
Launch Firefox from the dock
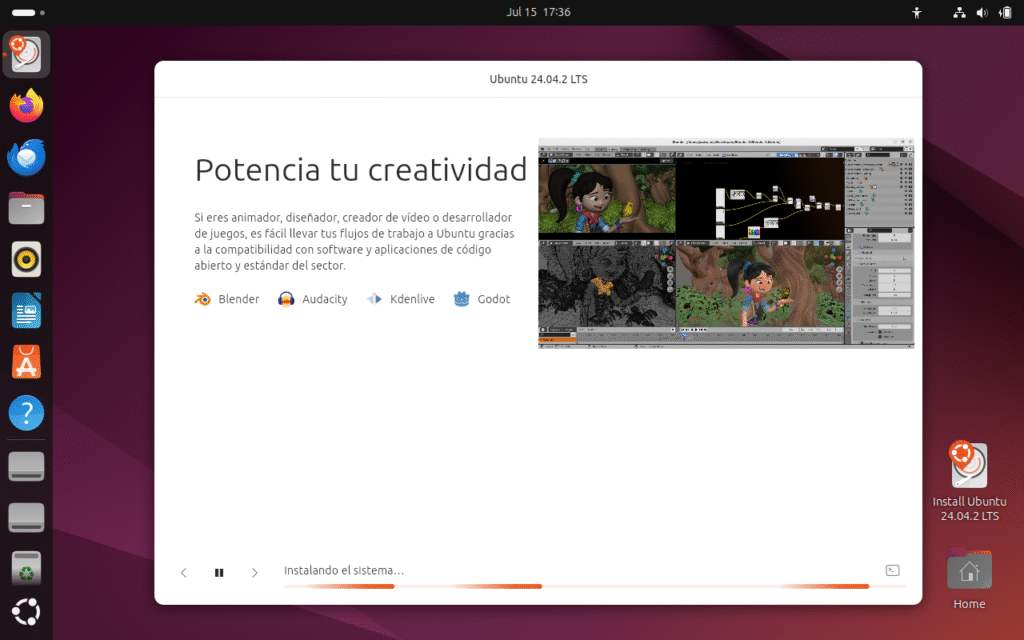(x=26, y=106)
